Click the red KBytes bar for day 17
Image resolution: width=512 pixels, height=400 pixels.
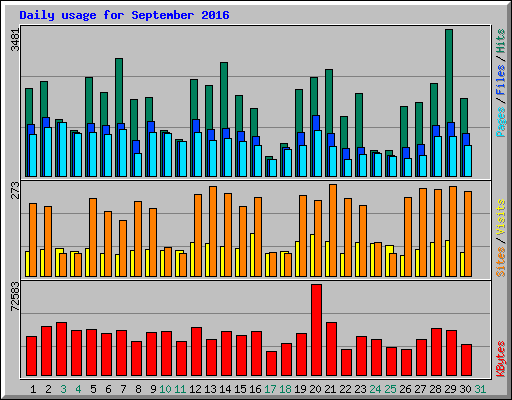(271, 363)
